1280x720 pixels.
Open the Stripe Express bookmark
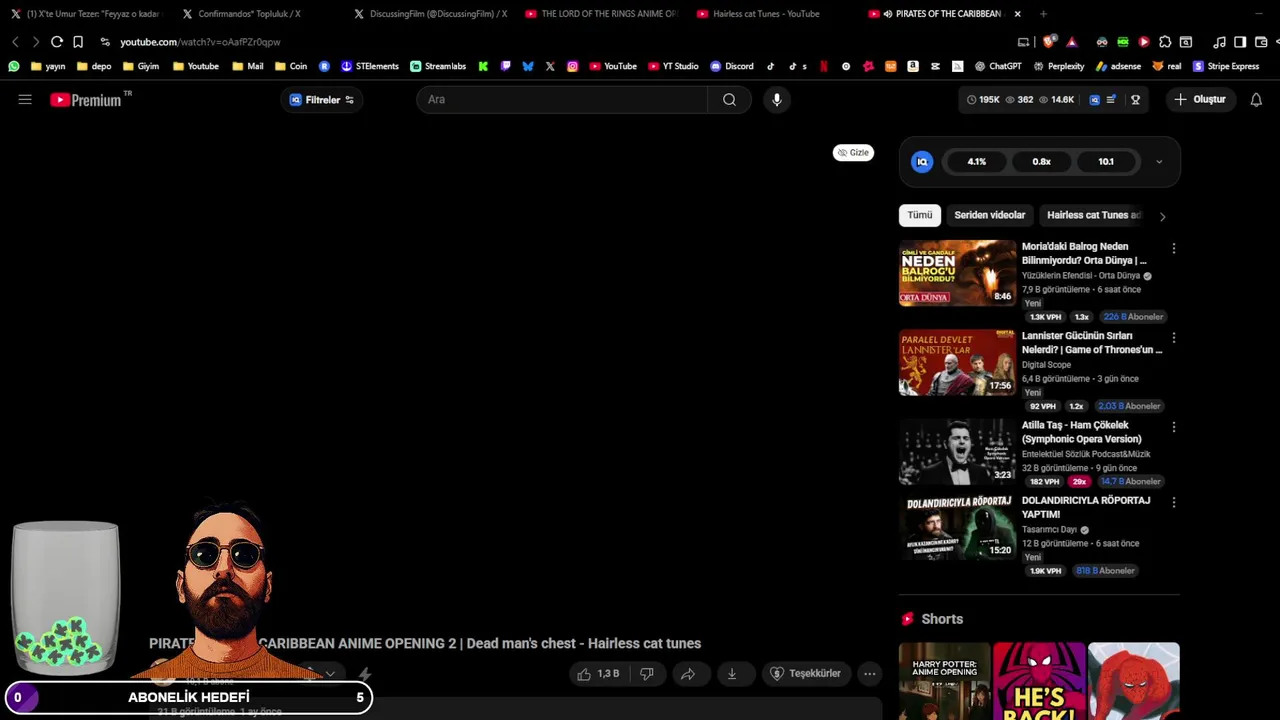tap(1225, 66)
